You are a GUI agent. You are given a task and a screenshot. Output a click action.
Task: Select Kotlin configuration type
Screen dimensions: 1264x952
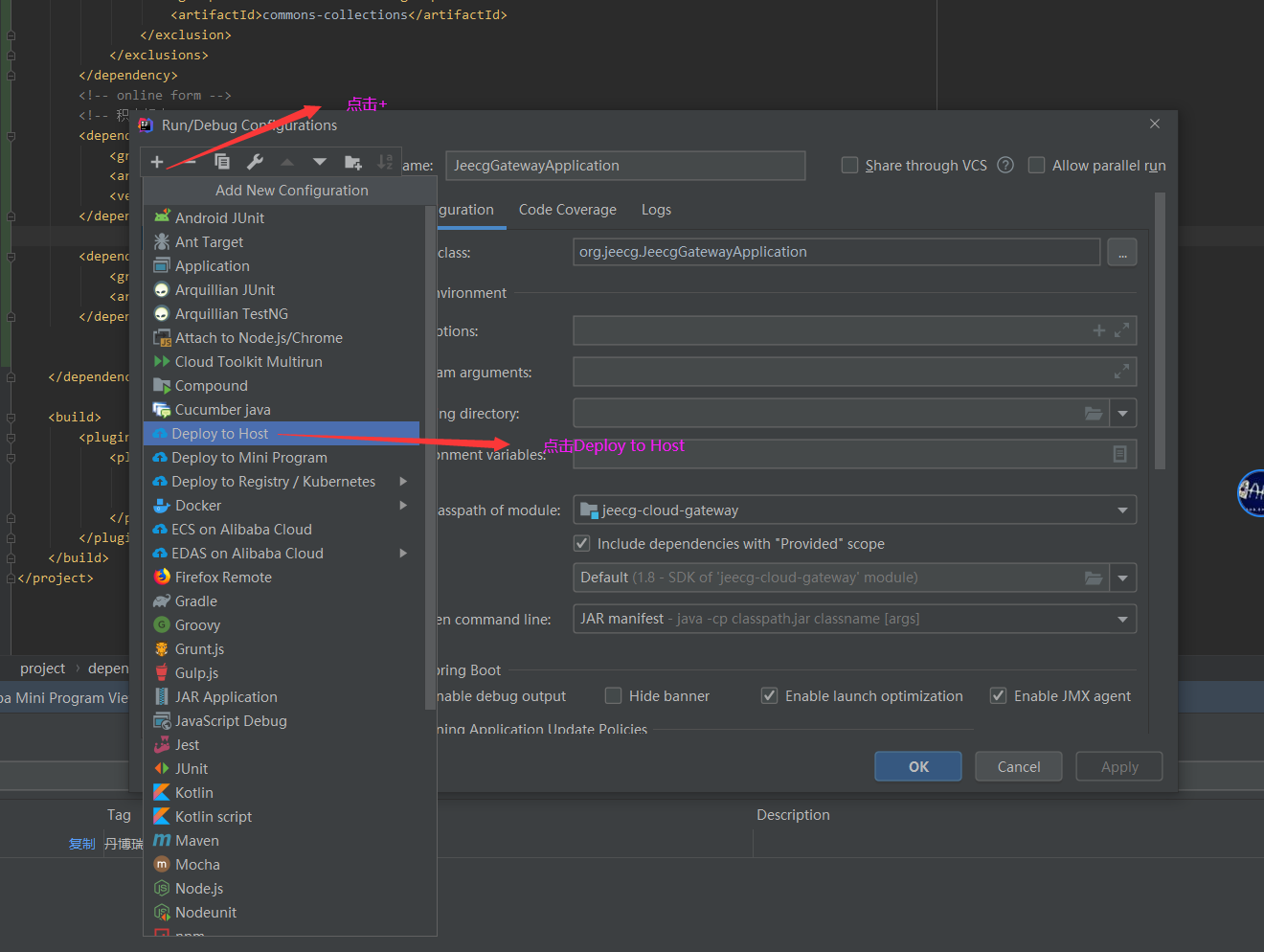point(282,792)
